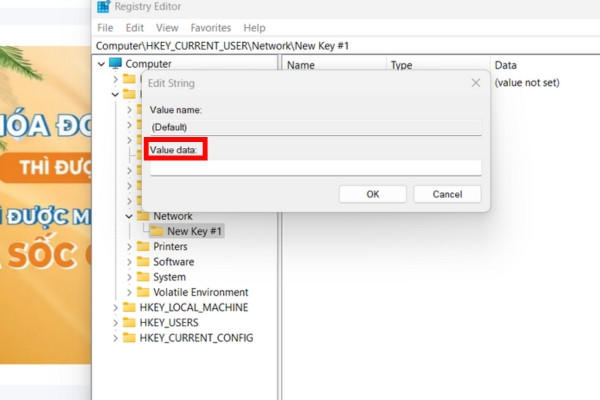Click the Network folder icon
This screenshot has width=600, height=400.
point(143,216)
